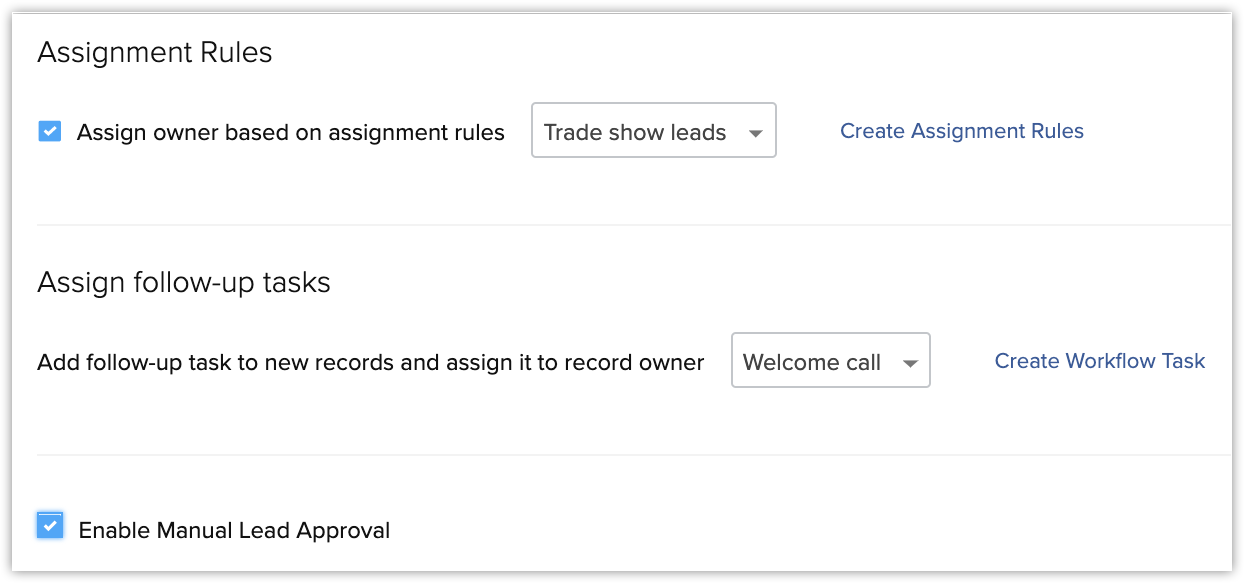Click the Enable Manual Lead Approval label
The height and width of the screenshot is (583, 1244).
(x=234, y=530)
